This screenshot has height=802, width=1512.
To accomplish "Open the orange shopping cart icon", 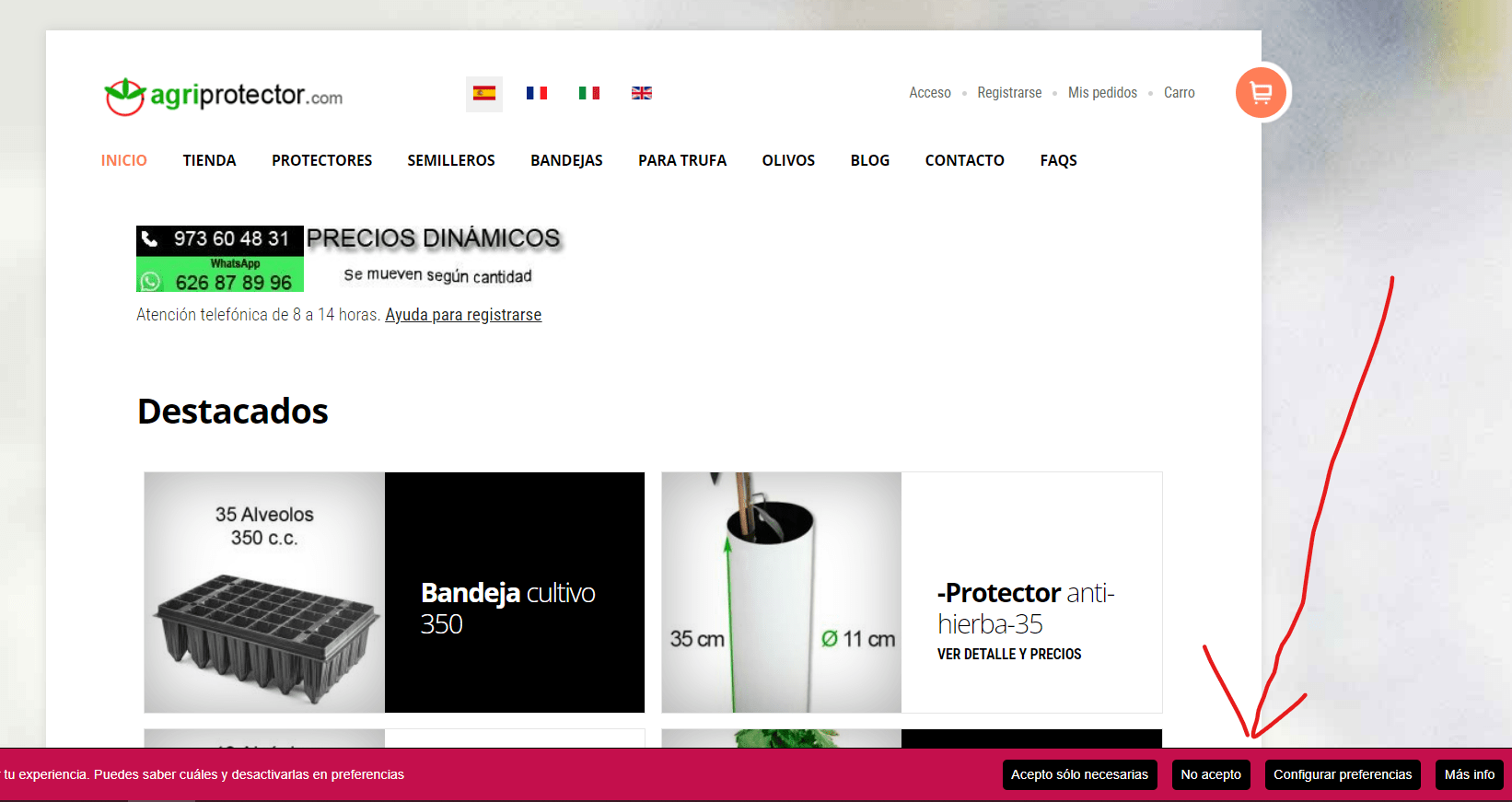I will click(1261, 93).
